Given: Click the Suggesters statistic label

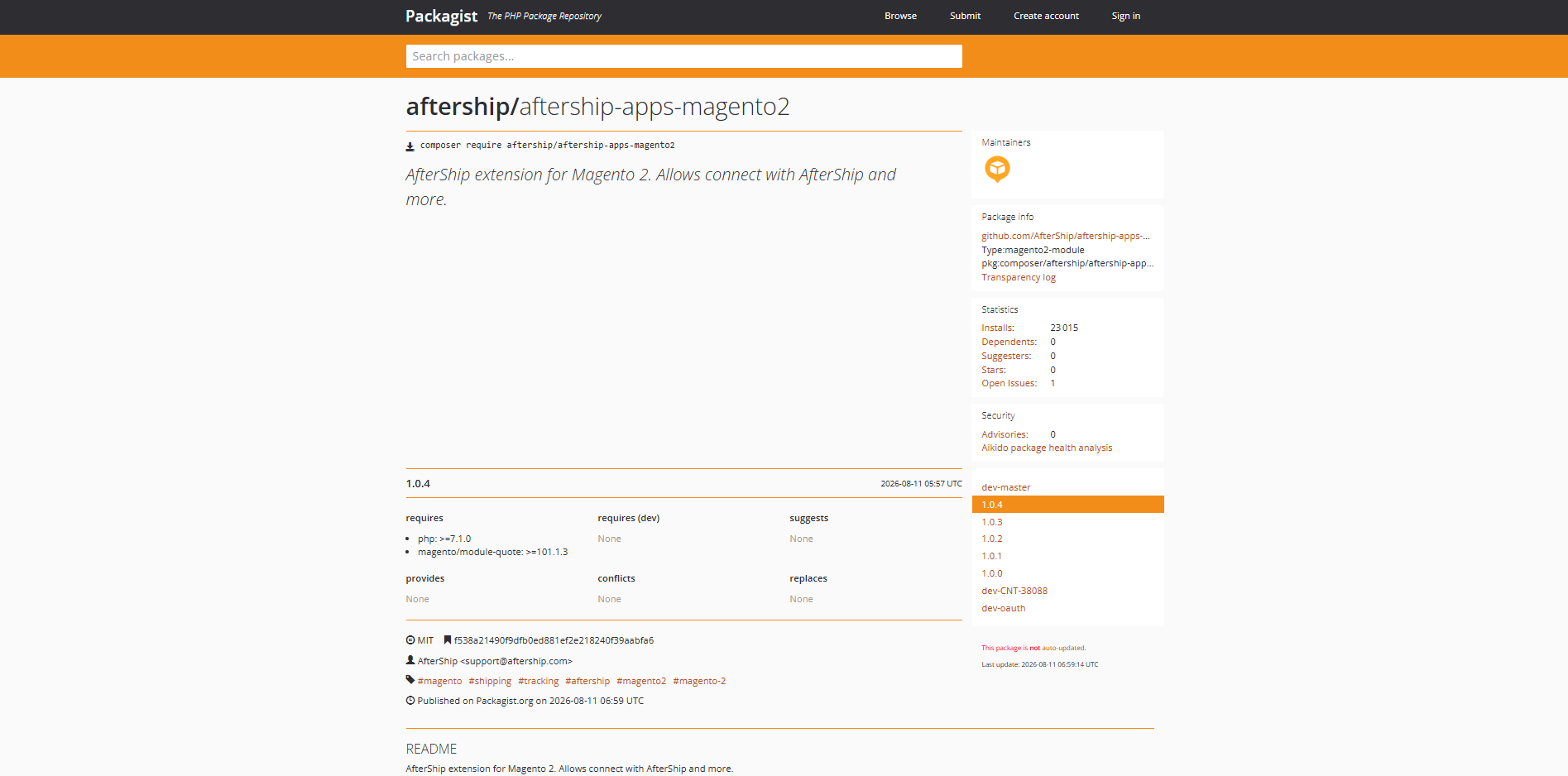Looking at the screenshot, I should tap(1006, 356).
